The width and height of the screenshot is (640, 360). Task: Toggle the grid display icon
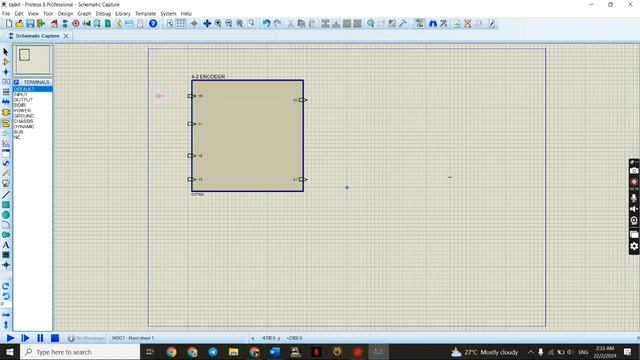(x=180, y=24)
